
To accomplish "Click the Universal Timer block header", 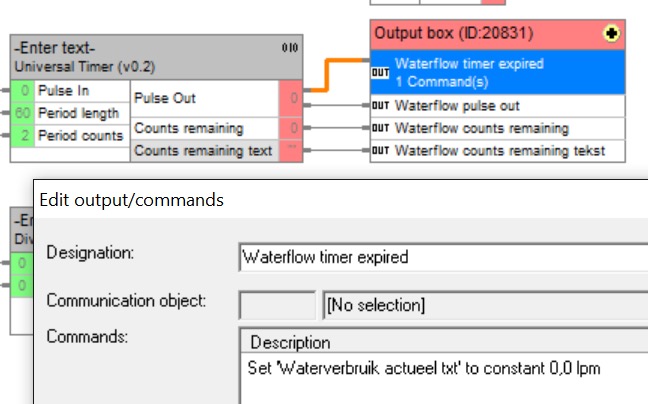I will [140, 56].
